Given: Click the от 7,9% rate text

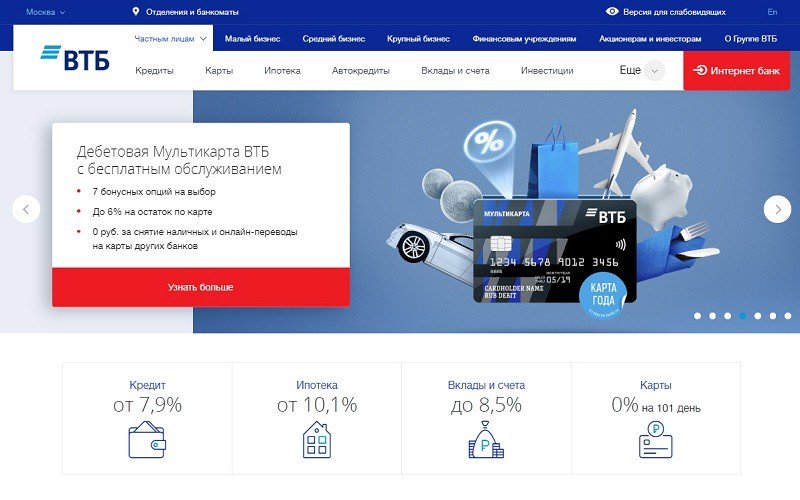Looking at the screenshot, I should 147,405.
